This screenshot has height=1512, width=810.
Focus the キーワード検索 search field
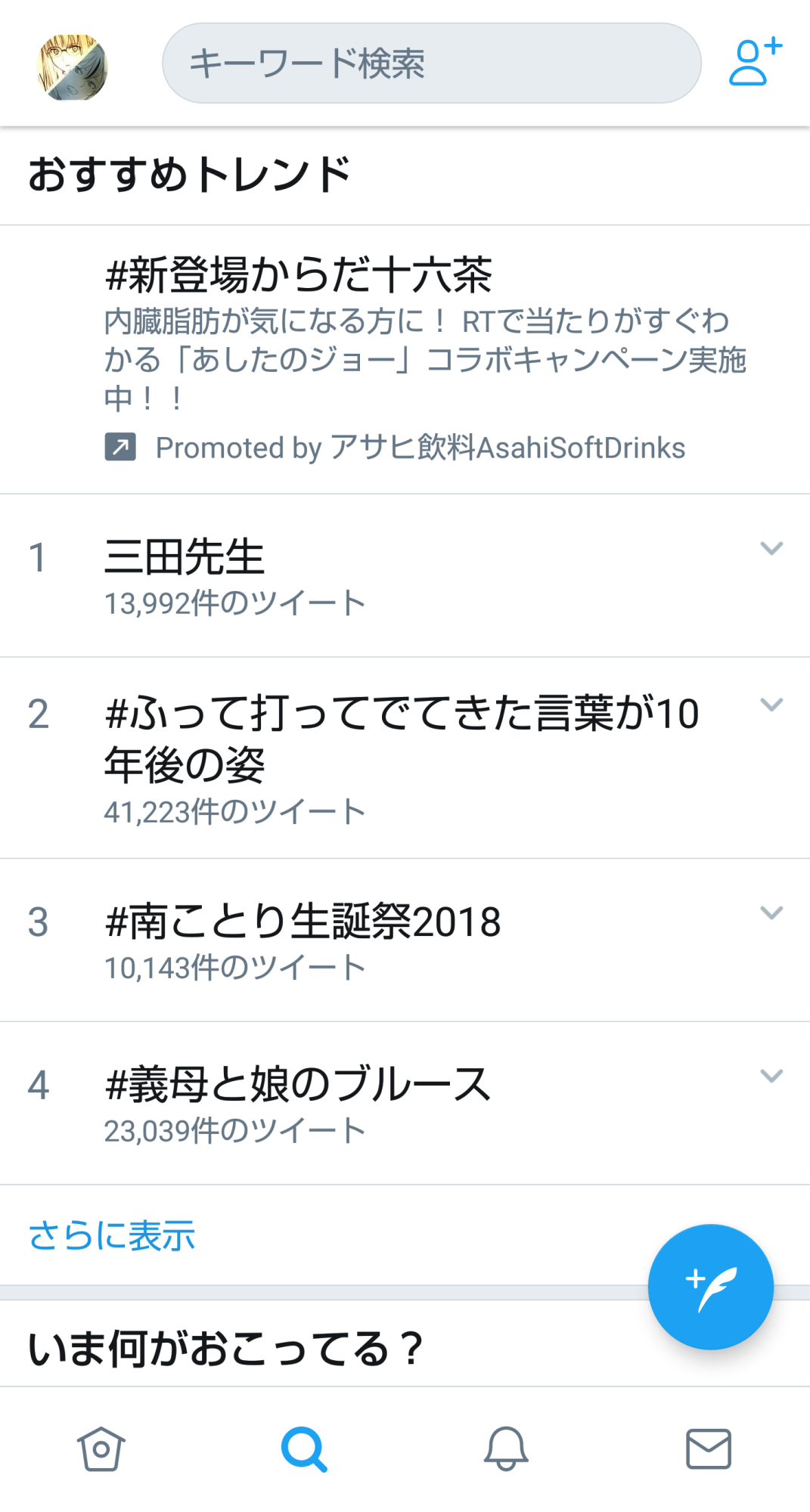click(431, 64)
